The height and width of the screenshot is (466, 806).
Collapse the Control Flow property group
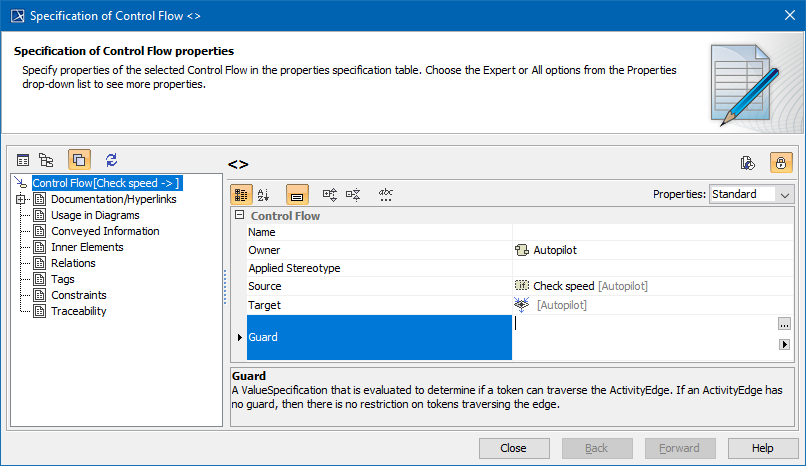(239, 216)
